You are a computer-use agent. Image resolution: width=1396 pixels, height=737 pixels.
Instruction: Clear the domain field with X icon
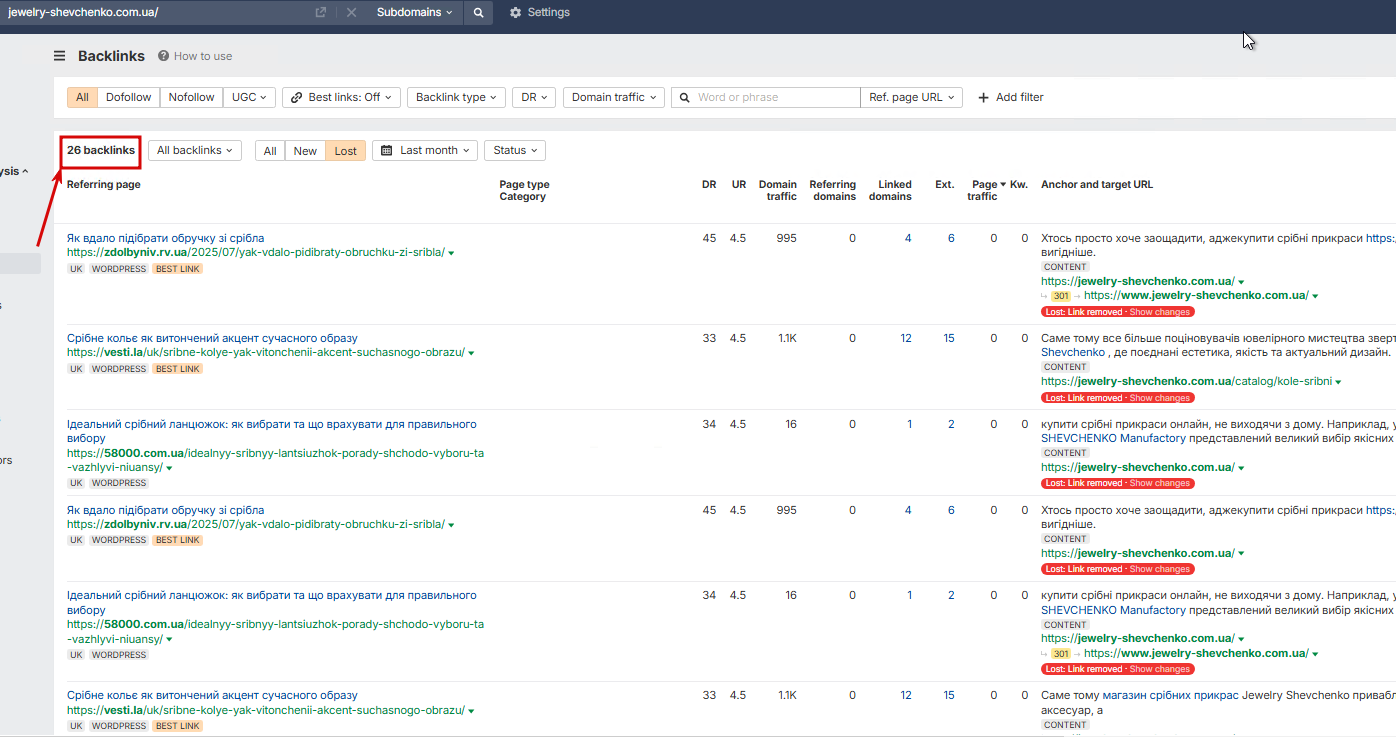[351, 13]
